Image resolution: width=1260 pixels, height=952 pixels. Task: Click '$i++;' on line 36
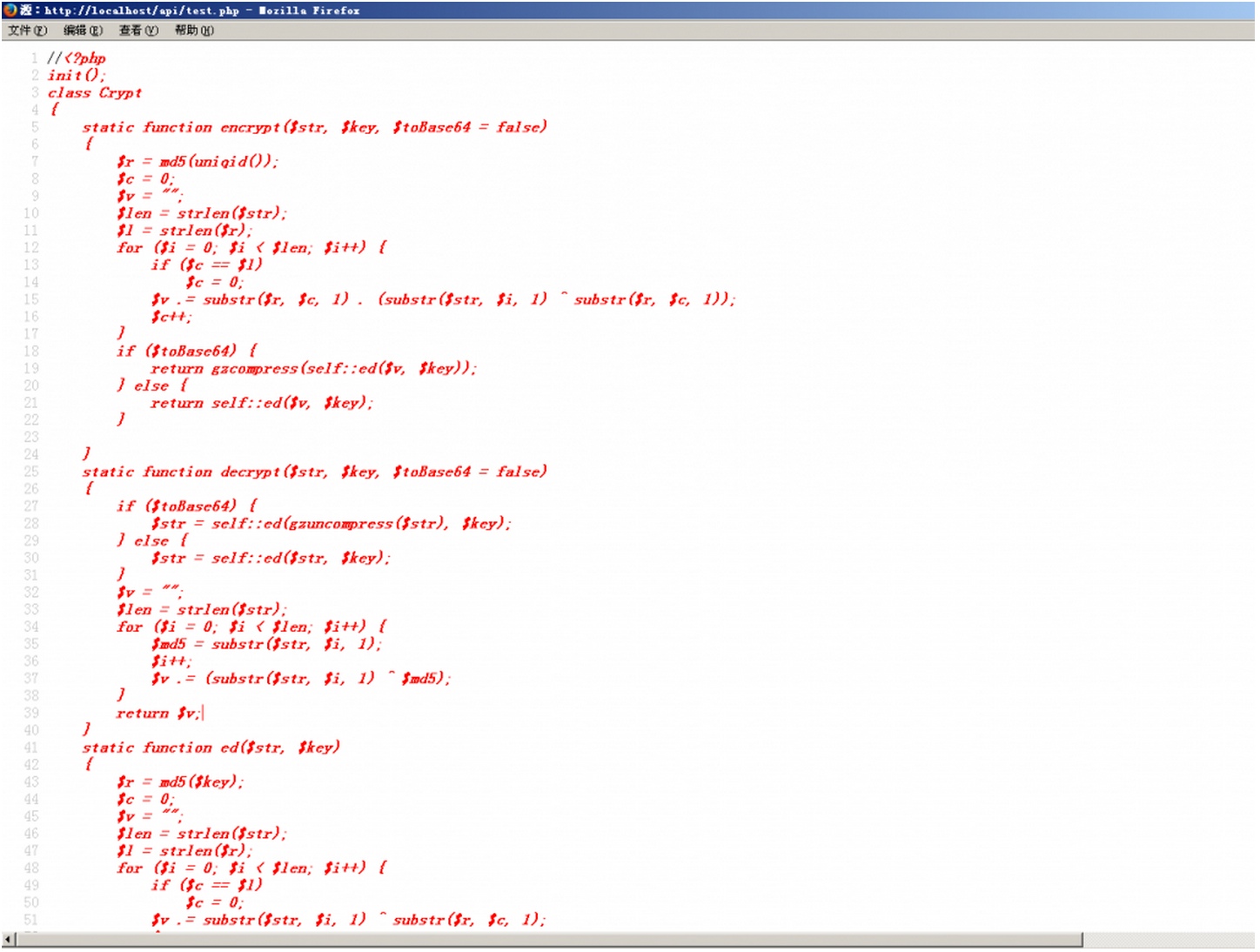(x=171, y=661)
